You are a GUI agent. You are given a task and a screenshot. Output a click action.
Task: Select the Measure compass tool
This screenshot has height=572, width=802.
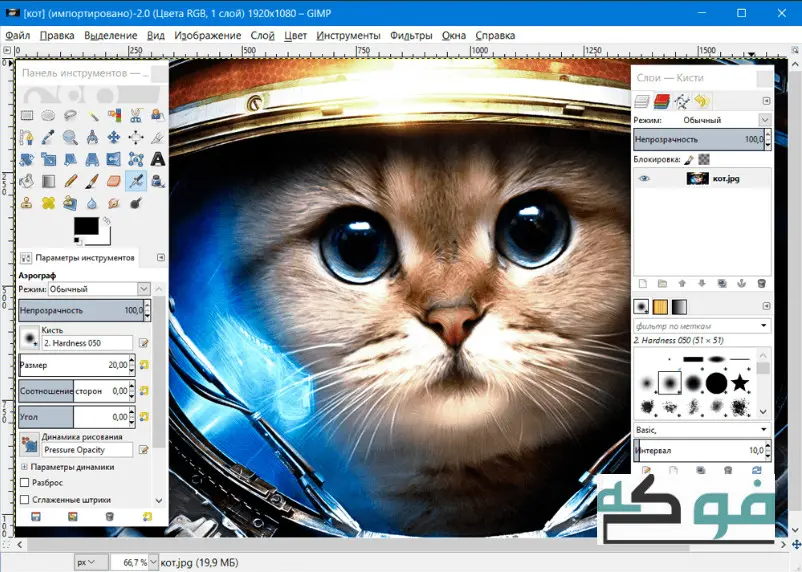tap(93, 137)
